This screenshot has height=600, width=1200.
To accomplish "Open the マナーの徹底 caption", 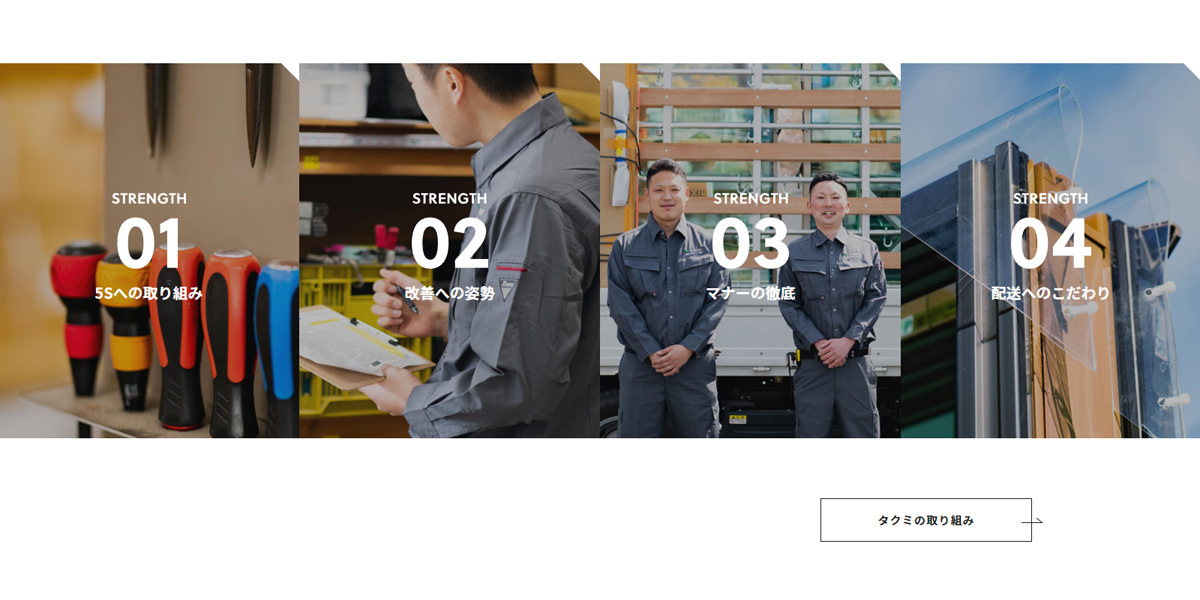I will (750, 293).
